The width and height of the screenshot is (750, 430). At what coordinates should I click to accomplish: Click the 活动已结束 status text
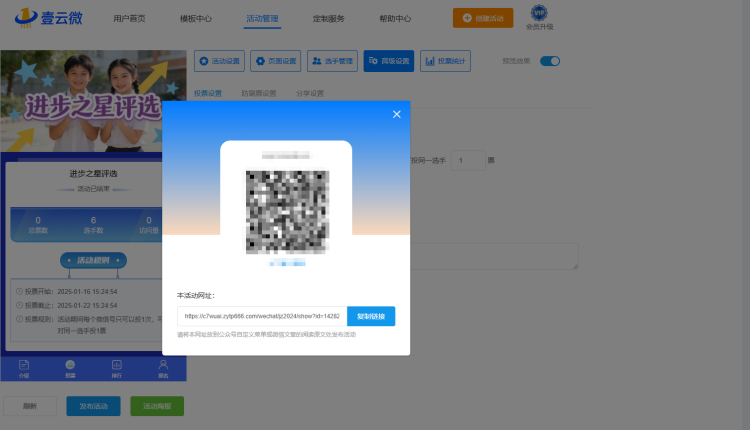point(93,189)
